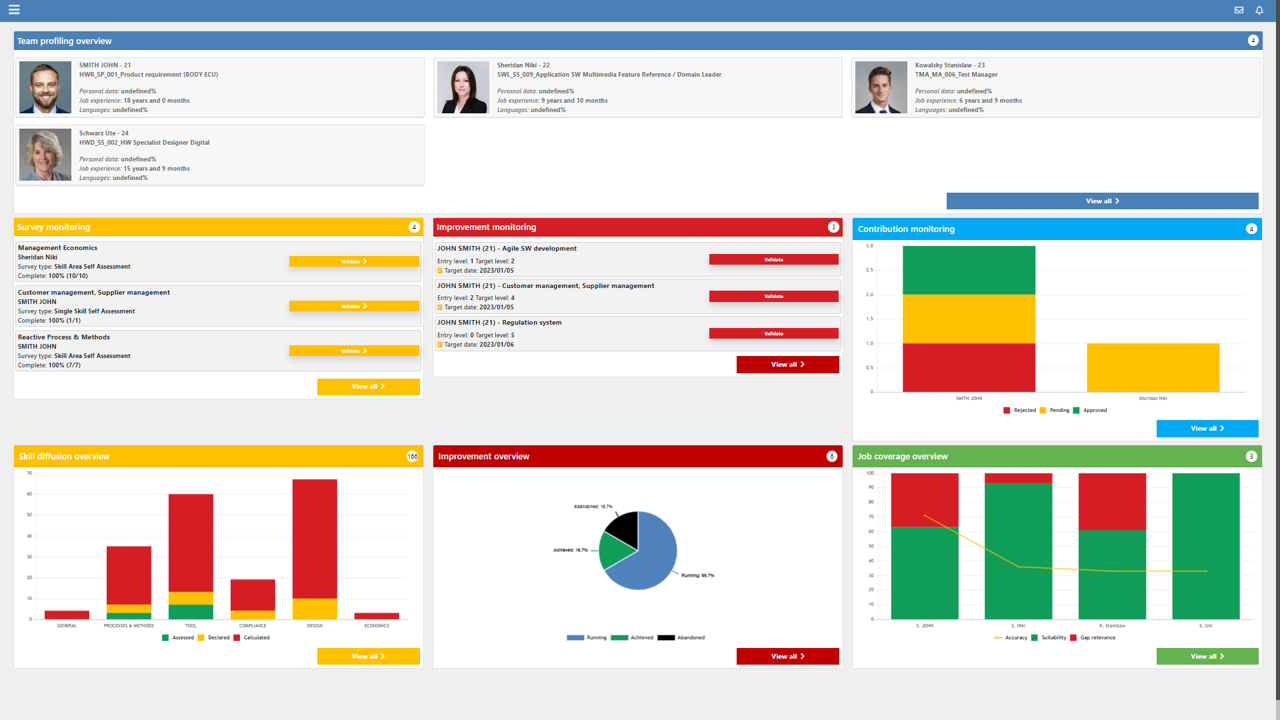
Task: Validate the Agile SW development improvement
Action: coord(773,259)
